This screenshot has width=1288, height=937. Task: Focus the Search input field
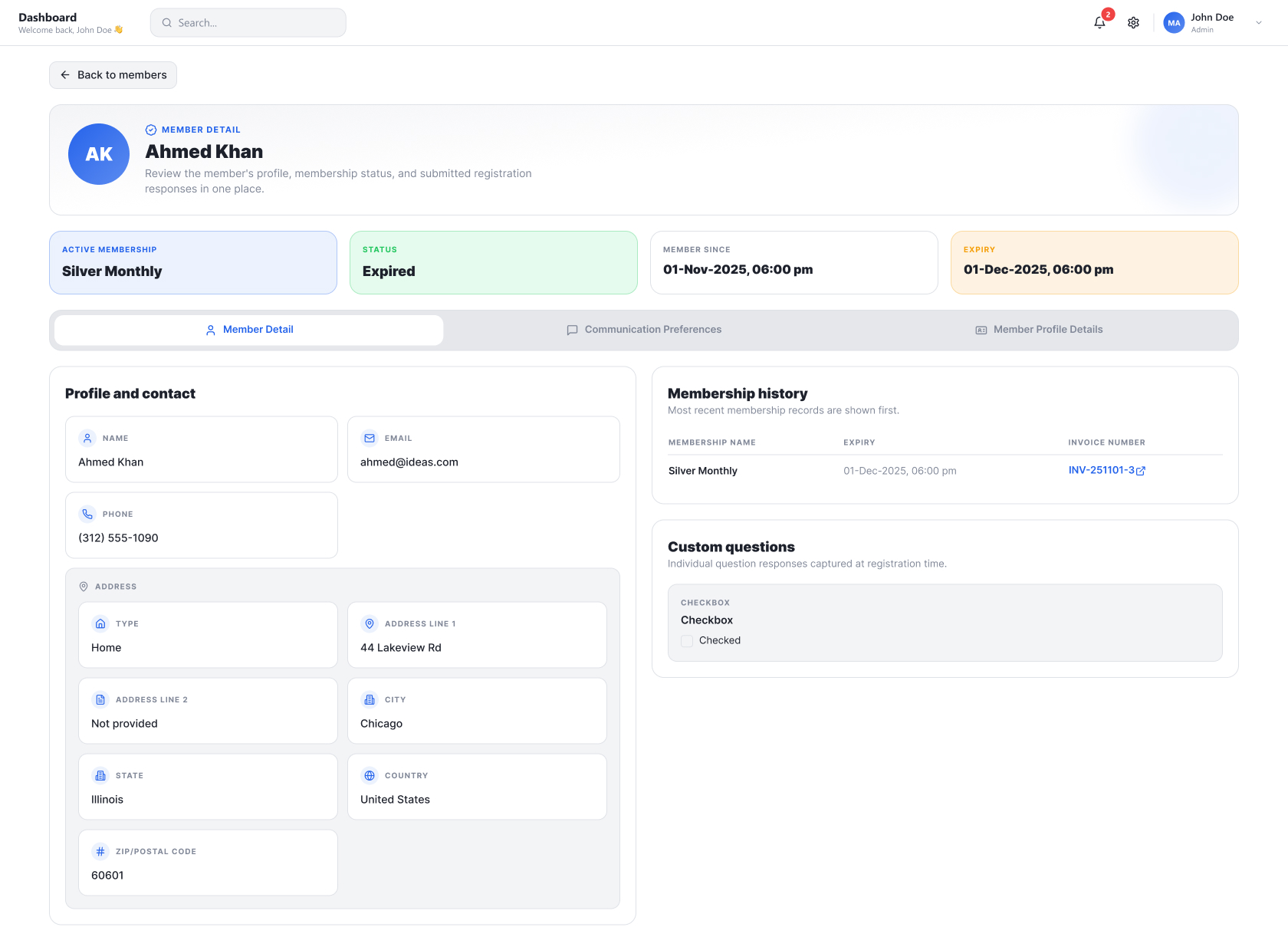pyautogui.click(x=248, y=23)
